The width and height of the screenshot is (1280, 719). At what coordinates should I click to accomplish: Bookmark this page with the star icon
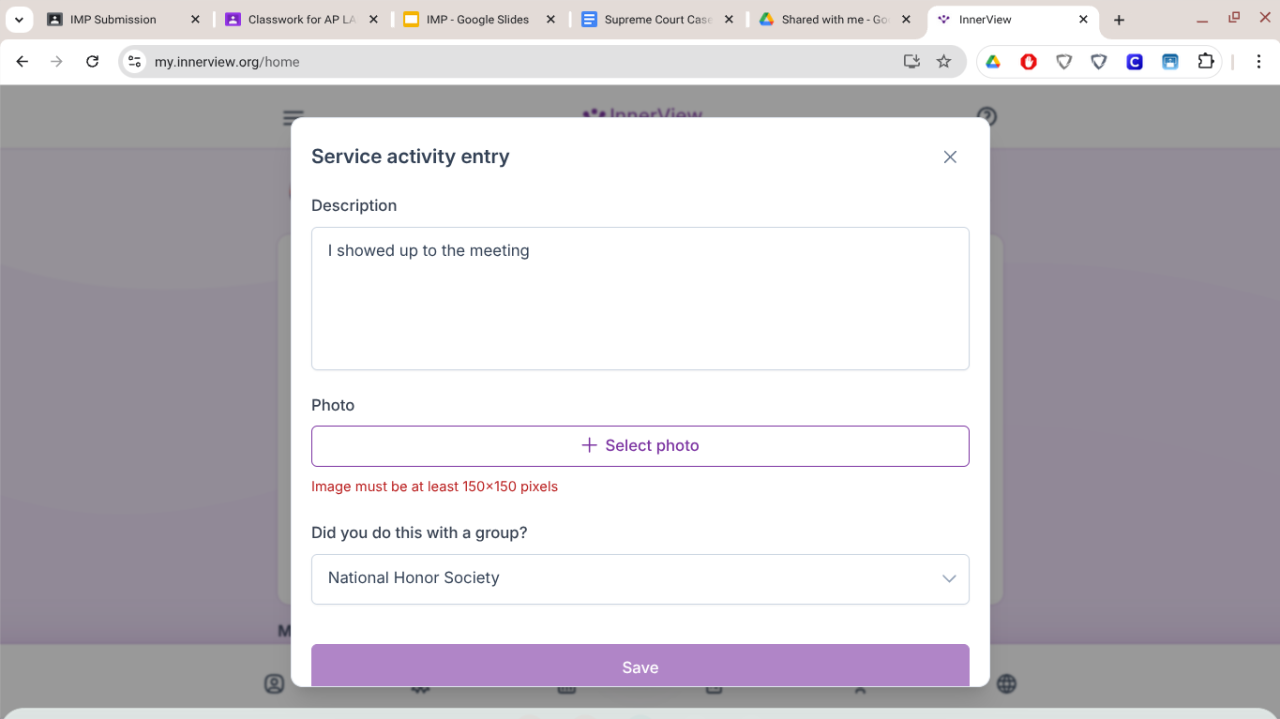coord(943,62)
